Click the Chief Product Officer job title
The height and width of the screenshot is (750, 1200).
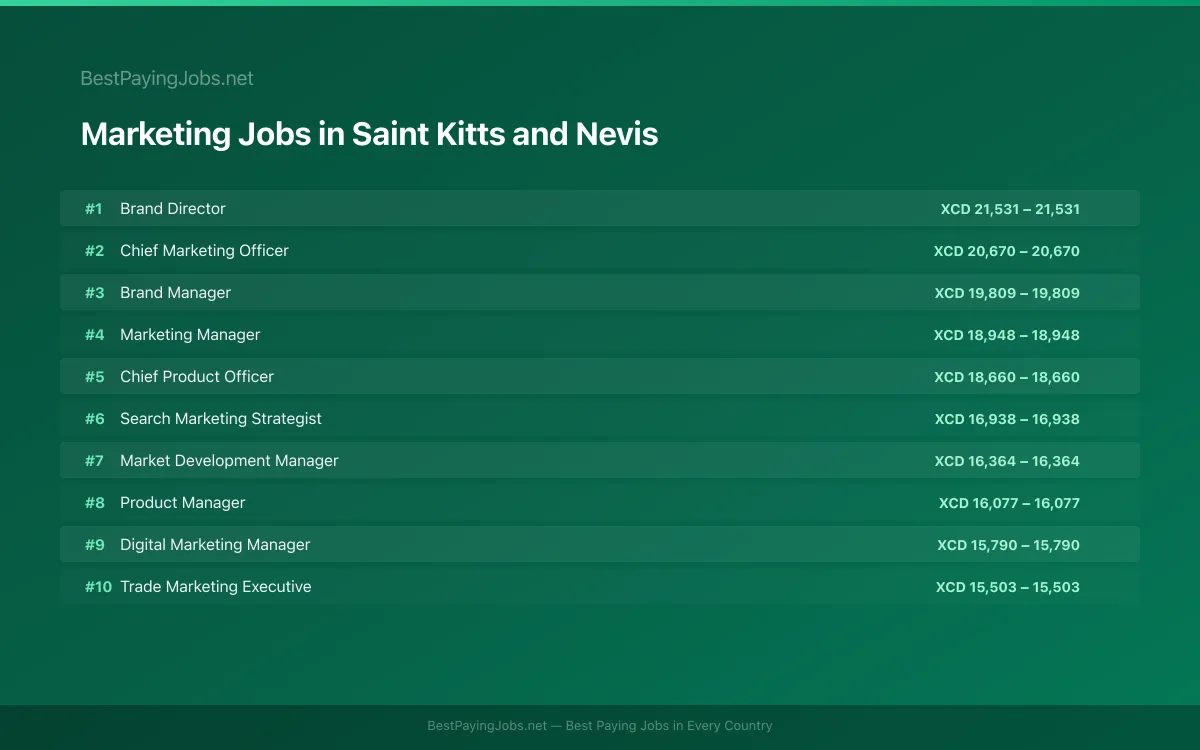click(197, 376)
